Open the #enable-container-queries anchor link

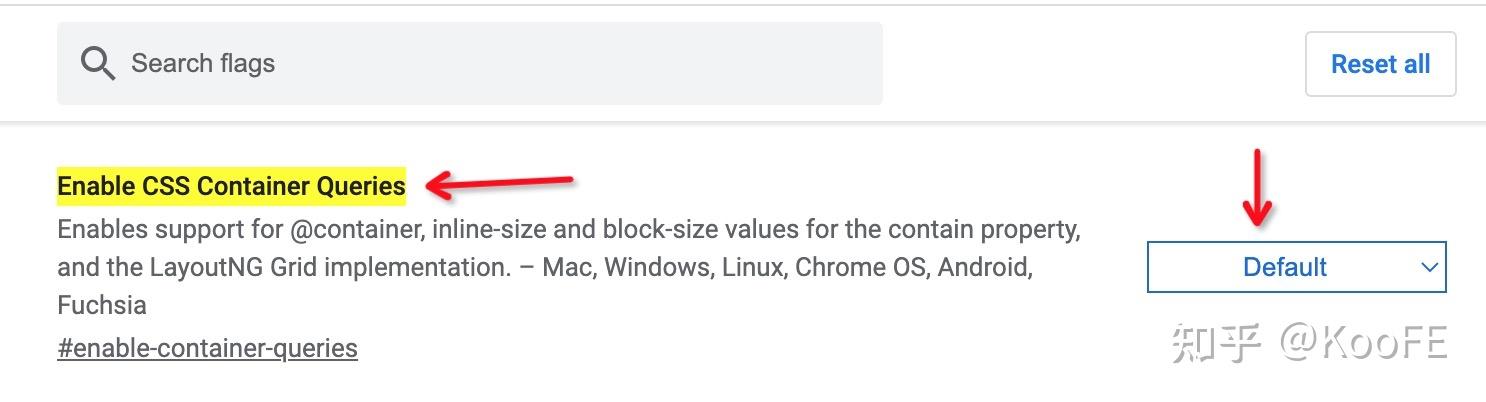(x=207, y=348)
